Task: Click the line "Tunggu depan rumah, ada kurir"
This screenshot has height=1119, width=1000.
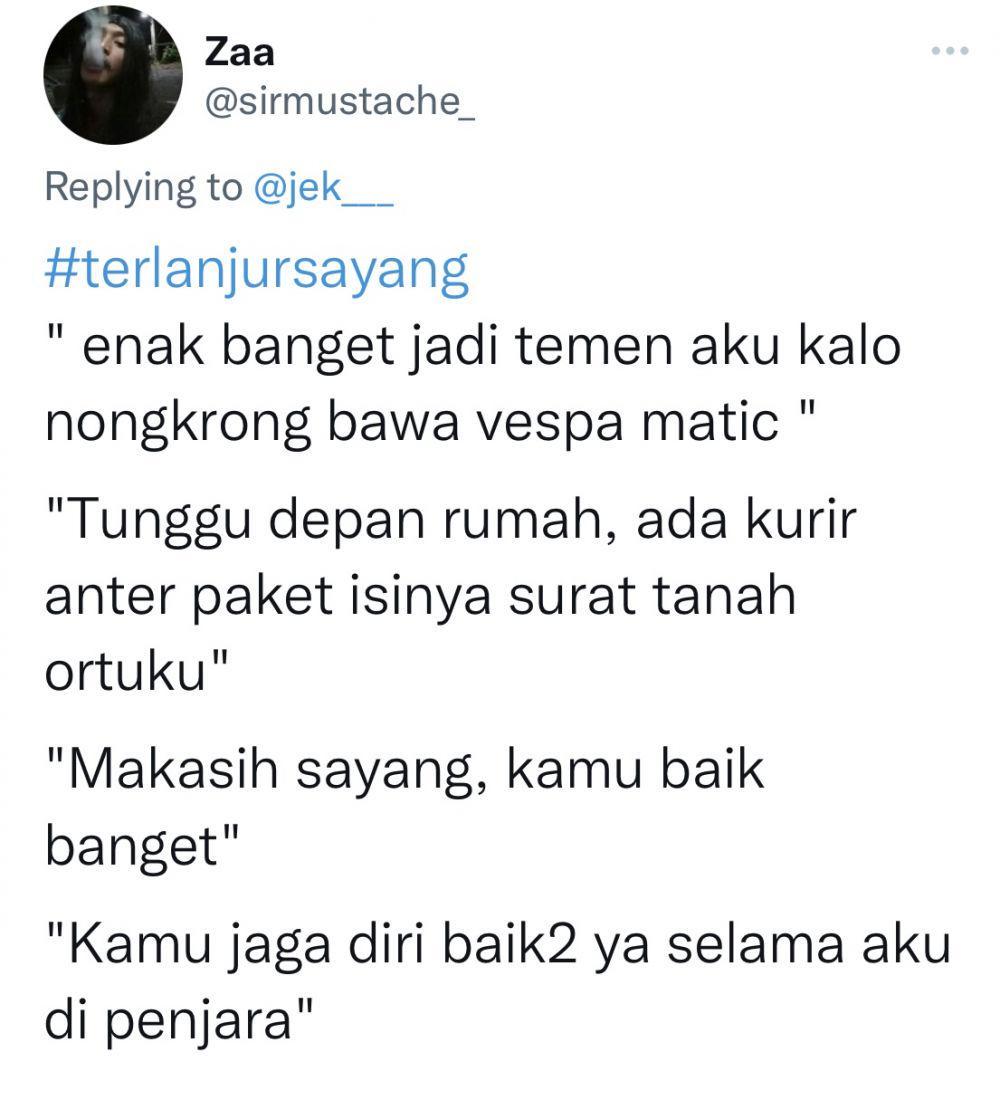Action: (451, 520)
